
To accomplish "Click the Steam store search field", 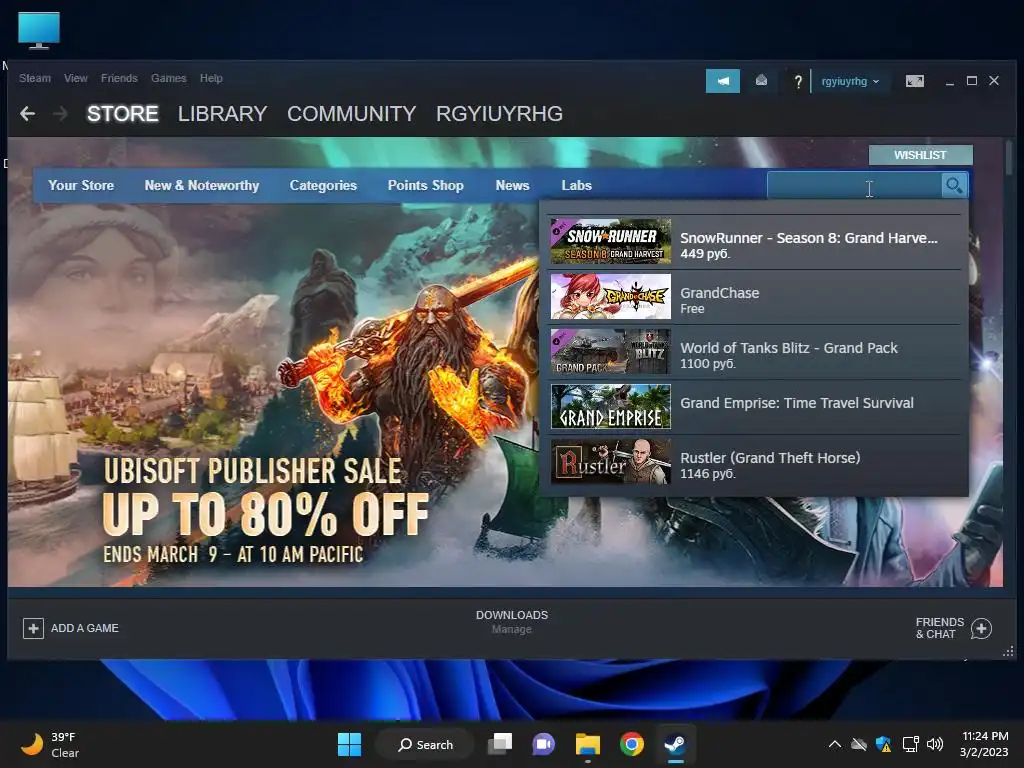I will (854, 186).
